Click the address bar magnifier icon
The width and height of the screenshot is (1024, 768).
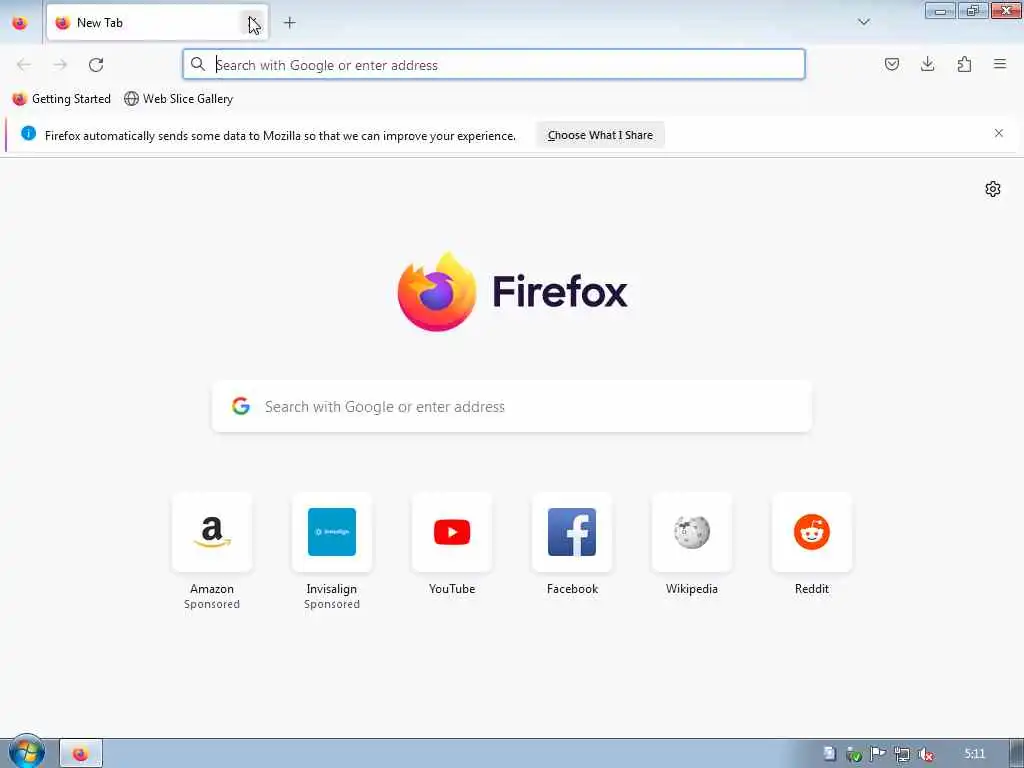(197, 64)
